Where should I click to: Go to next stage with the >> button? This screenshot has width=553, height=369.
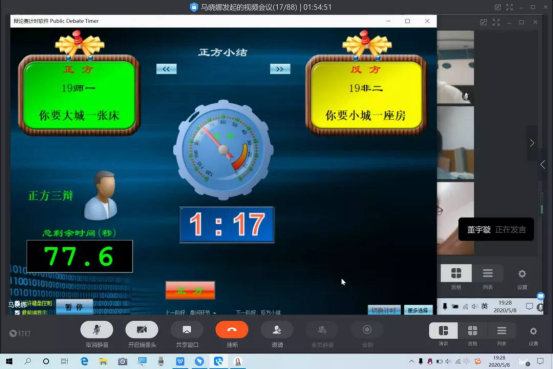pos(280,69)
